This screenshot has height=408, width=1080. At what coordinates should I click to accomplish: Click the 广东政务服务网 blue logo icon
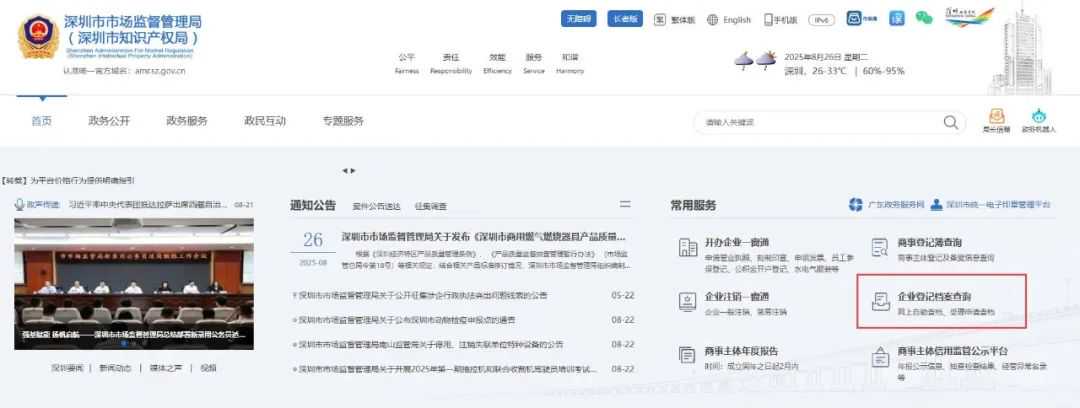coord(855,205)
